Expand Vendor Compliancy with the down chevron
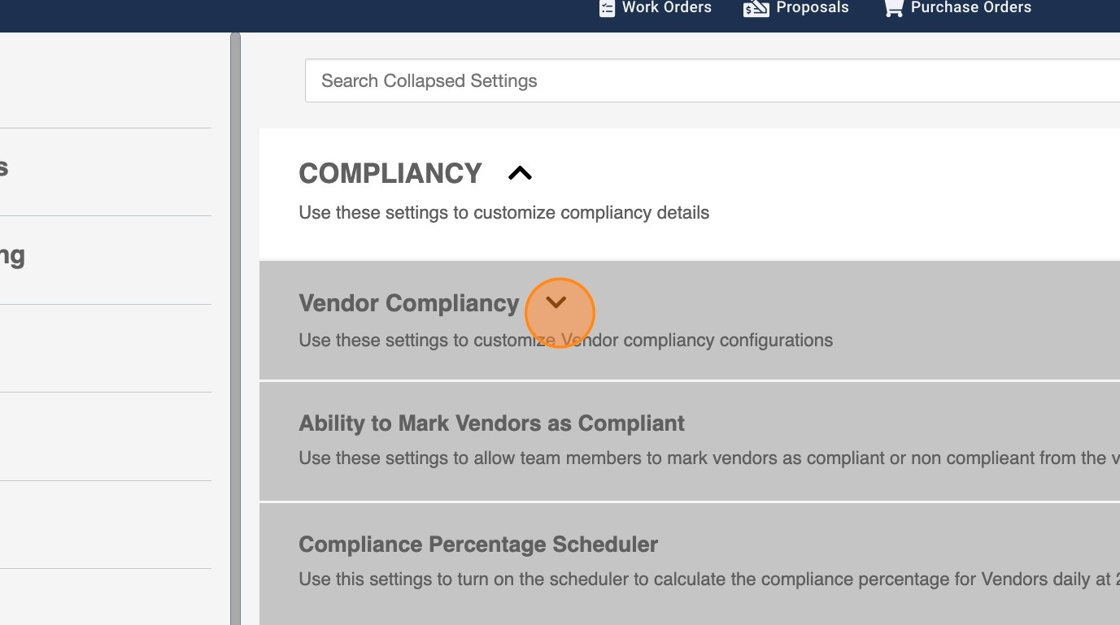Screen dimensions: 1120x625 pos(556,303)
